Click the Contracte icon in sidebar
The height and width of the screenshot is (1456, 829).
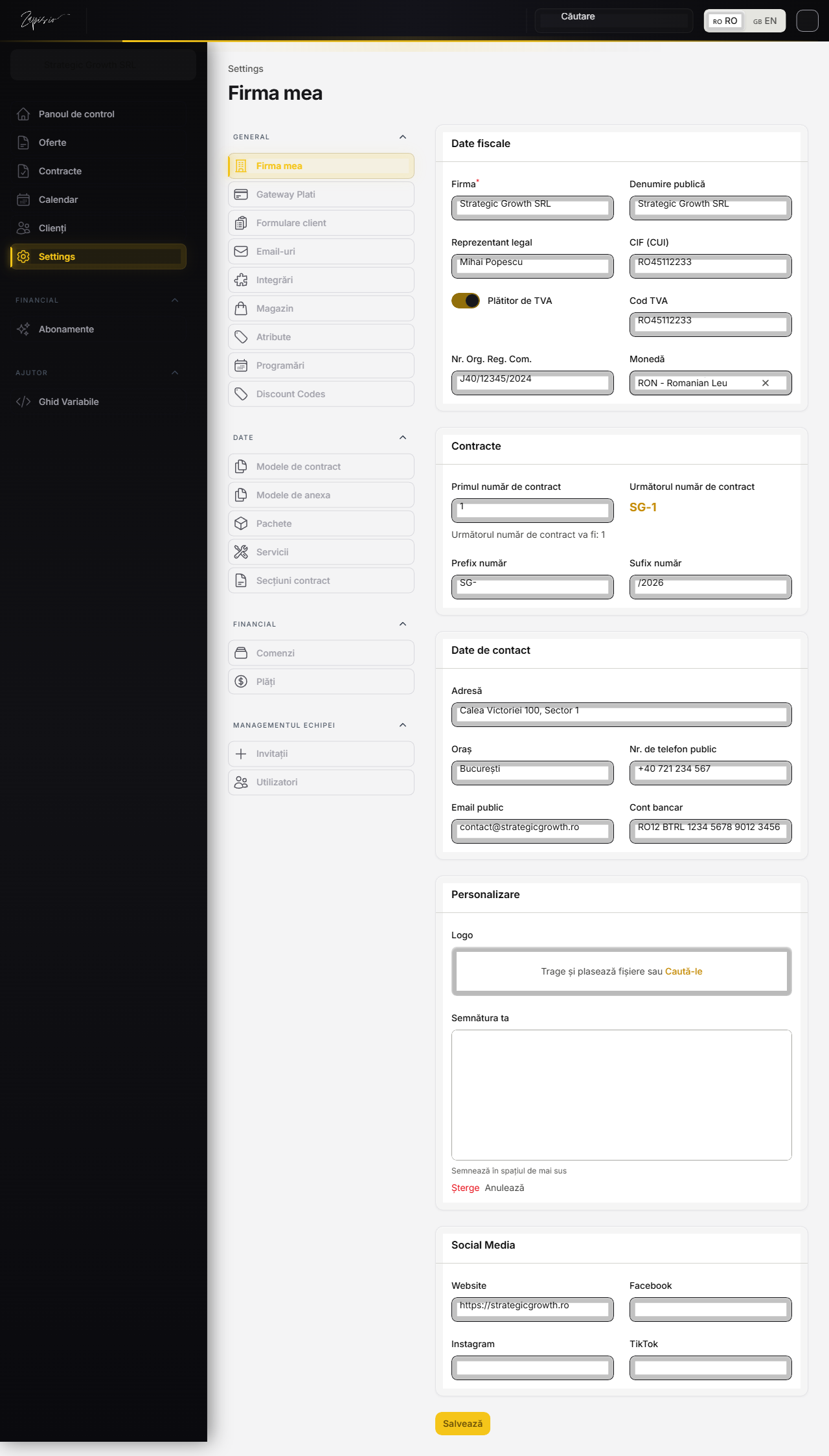(23, 171)
